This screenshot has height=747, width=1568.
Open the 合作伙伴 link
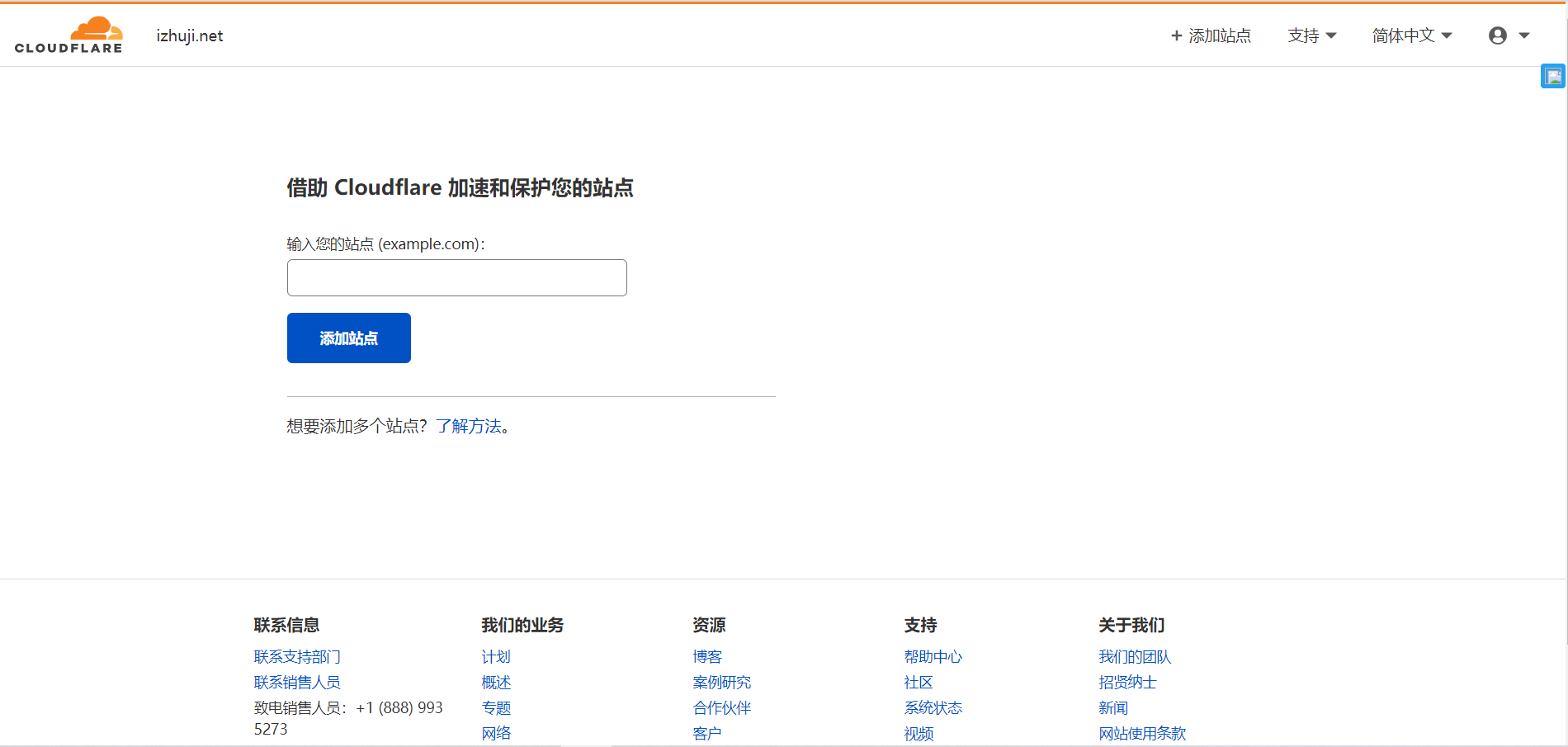[722, 708]
